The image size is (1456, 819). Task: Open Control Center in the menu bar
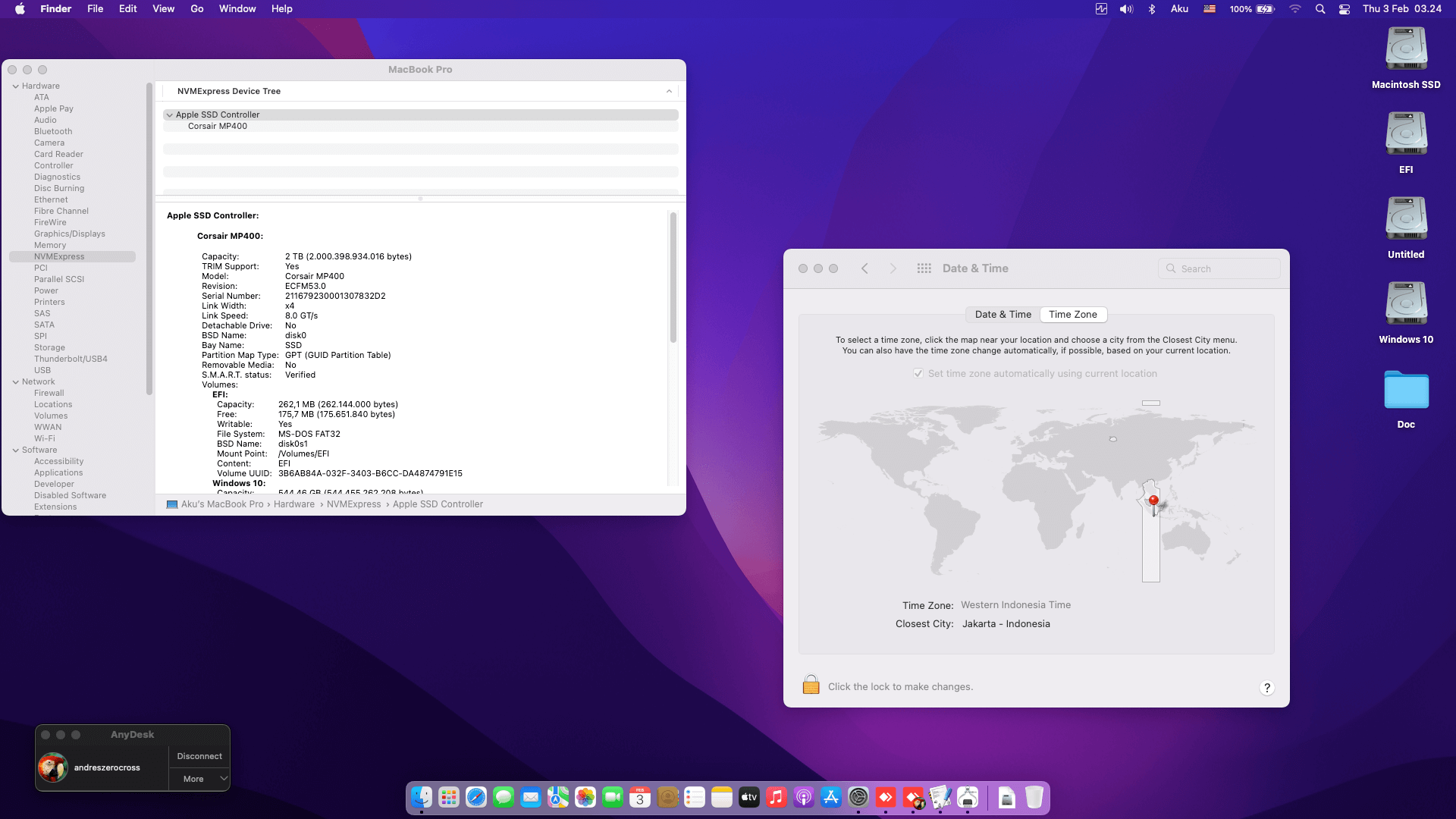click(x=1345, y=9)
